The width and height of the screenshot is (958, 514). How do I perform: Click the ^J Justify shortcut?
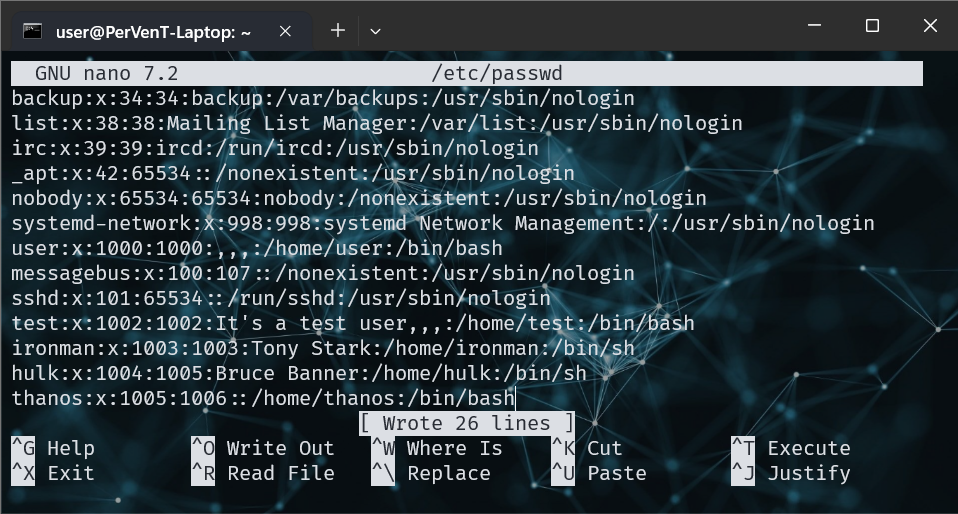tap(791, 474)
